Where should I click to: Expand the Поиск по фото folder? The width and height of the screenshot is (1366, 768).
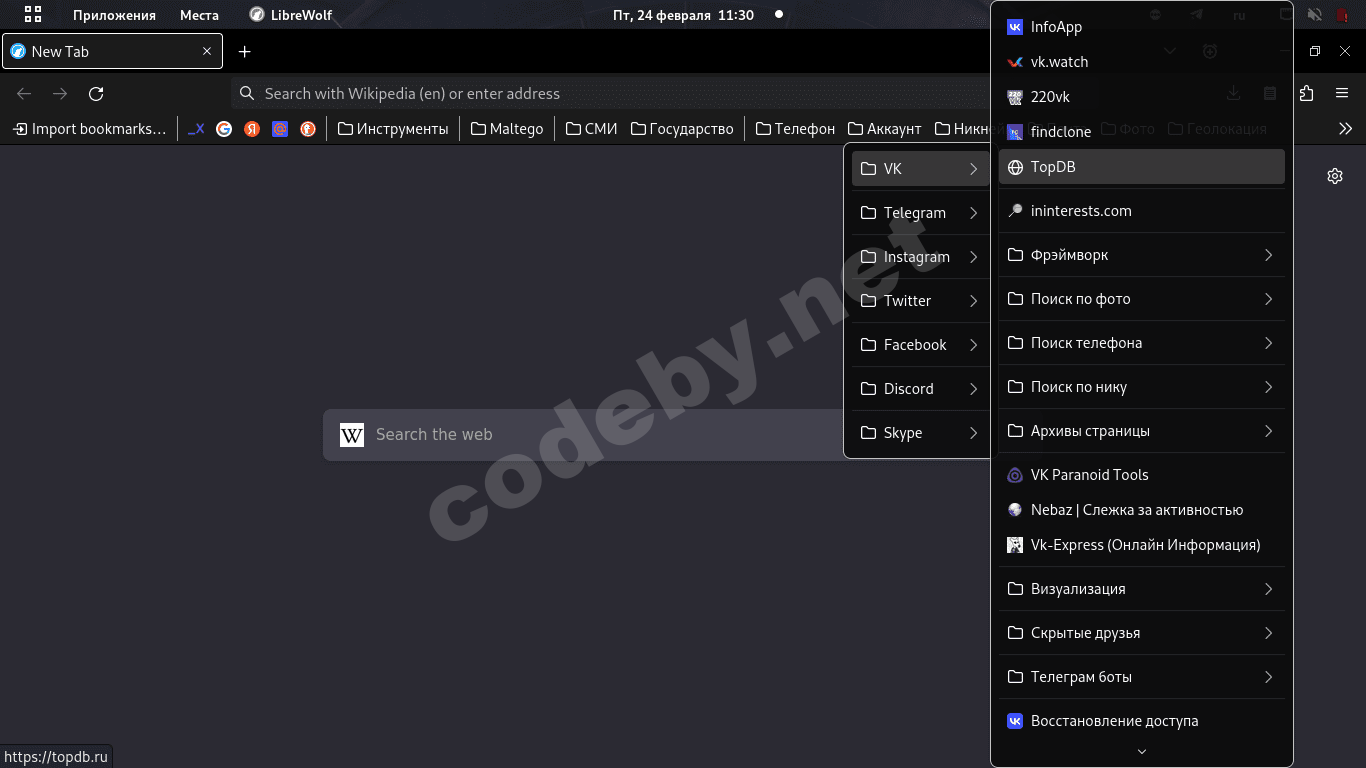click(x=1141, y=299)
